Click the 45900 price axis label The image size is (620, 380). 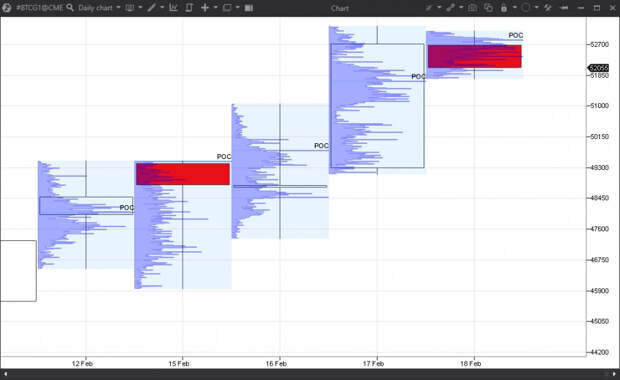pyautogui.click(x=599, y=290)
